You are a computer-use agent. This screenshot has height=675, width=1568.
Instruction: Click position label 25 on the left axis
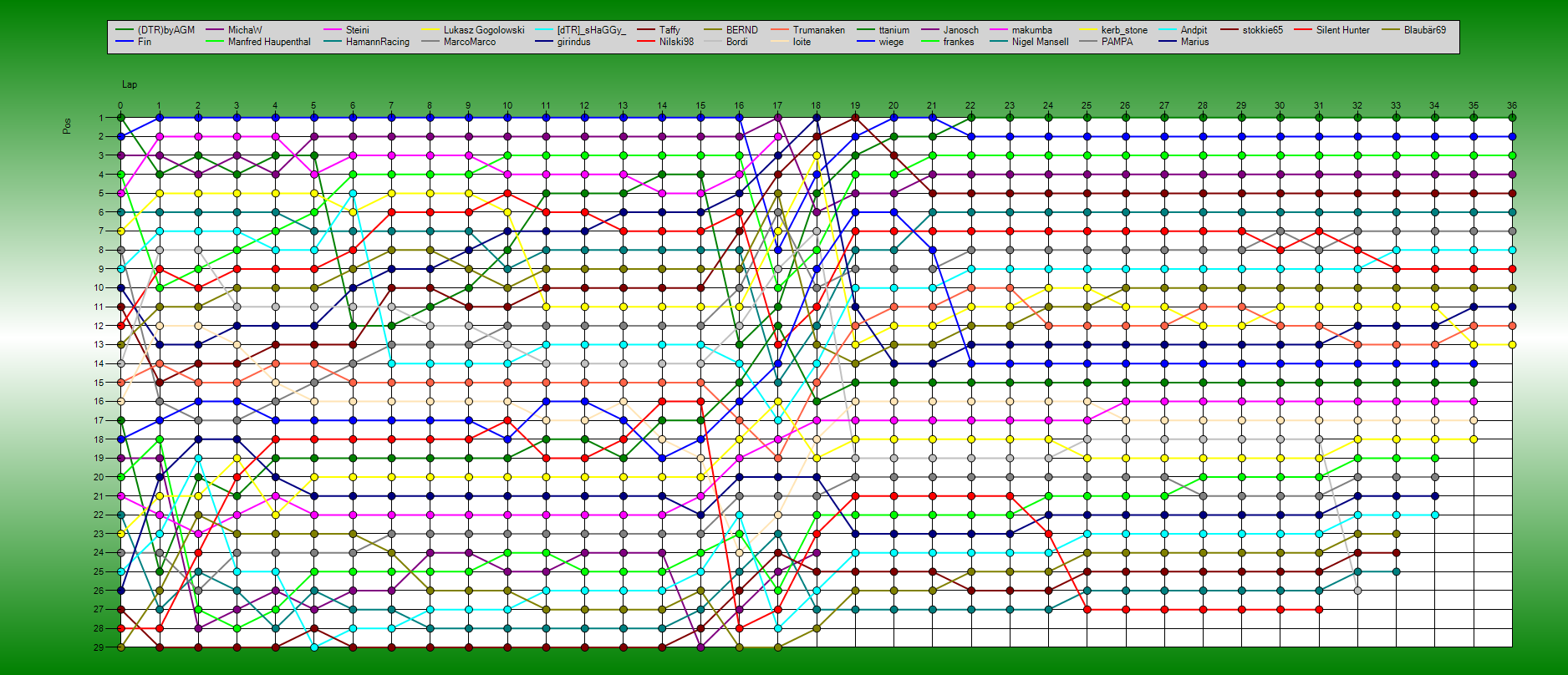(x=99, y=571)
